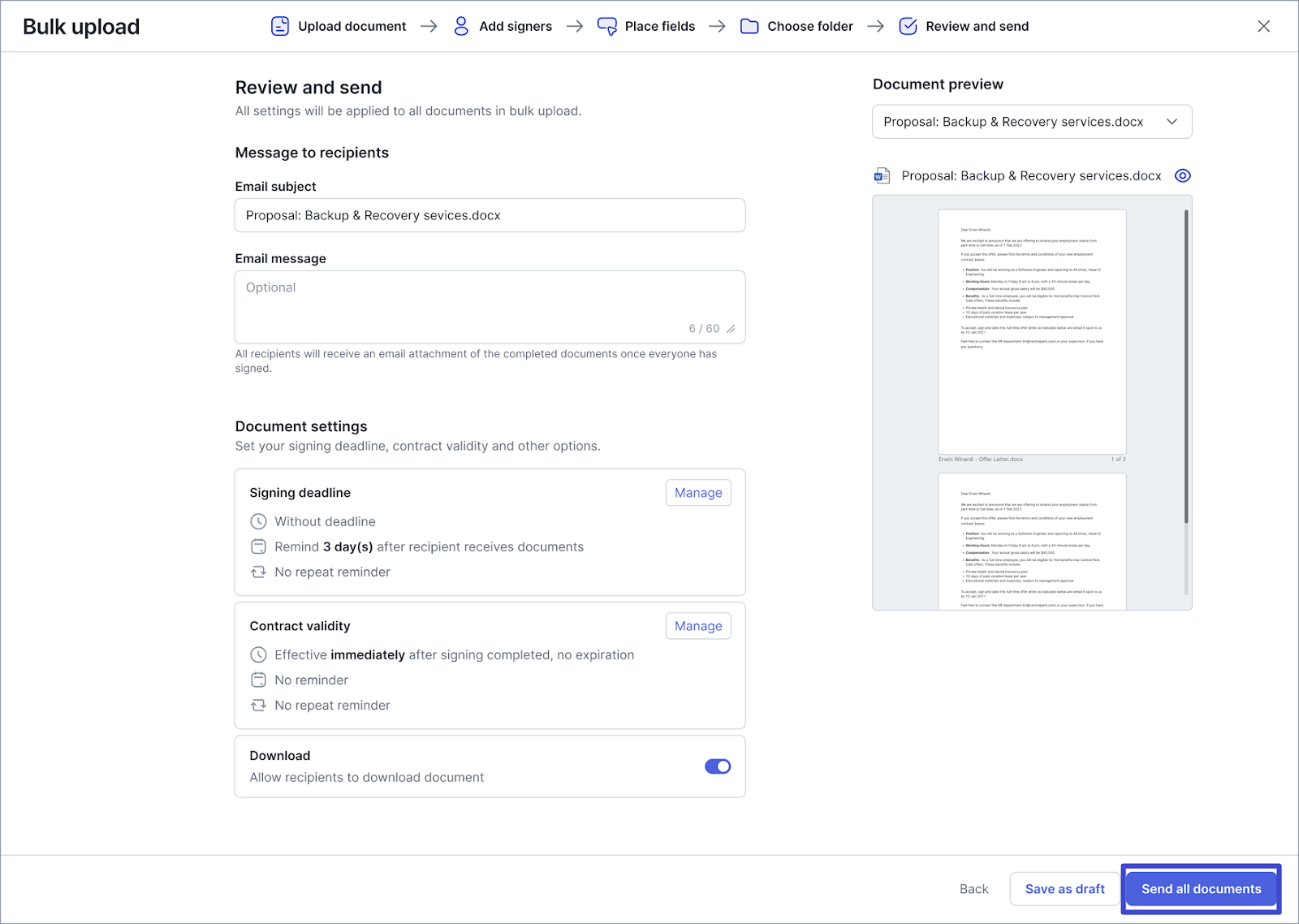Click the Review and send checkmark icon

point(908,26)
